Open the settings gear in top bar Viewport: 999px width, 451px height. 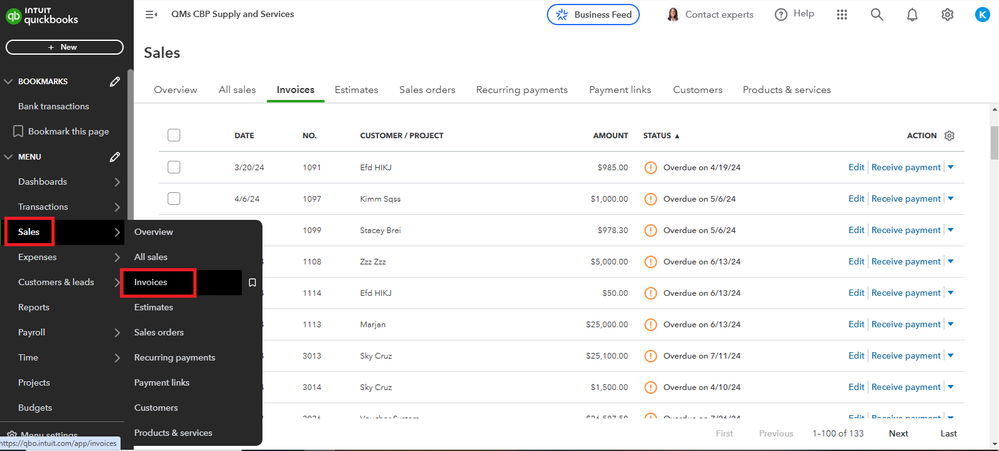coord(947,15)
